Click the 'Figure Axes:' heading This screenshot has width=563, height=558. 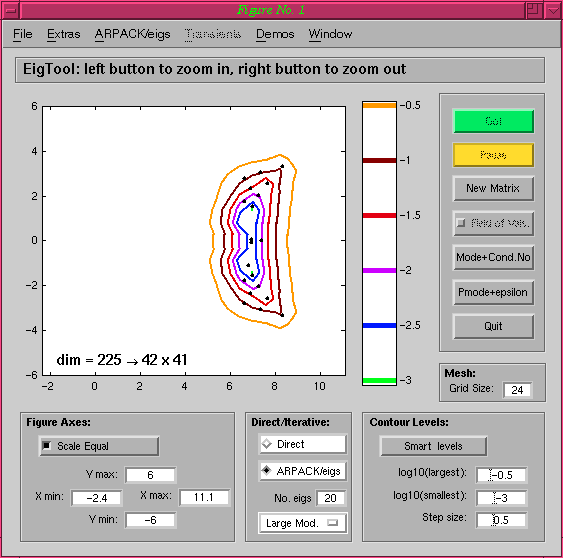[59, 422]
